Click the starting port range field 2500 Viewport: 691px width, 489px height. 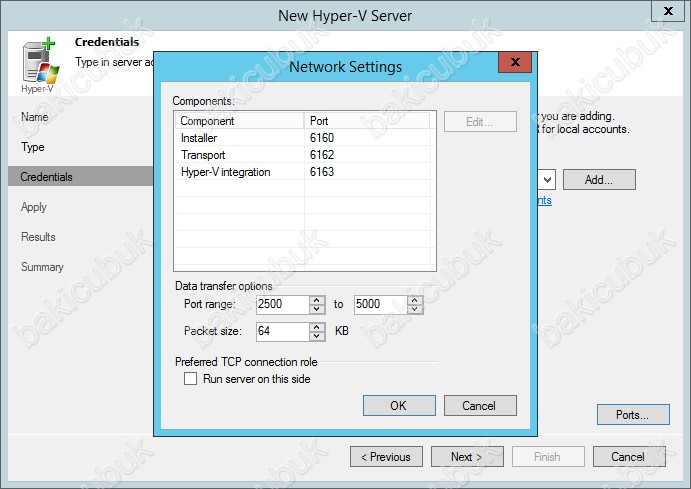click(x=283, y=304)
